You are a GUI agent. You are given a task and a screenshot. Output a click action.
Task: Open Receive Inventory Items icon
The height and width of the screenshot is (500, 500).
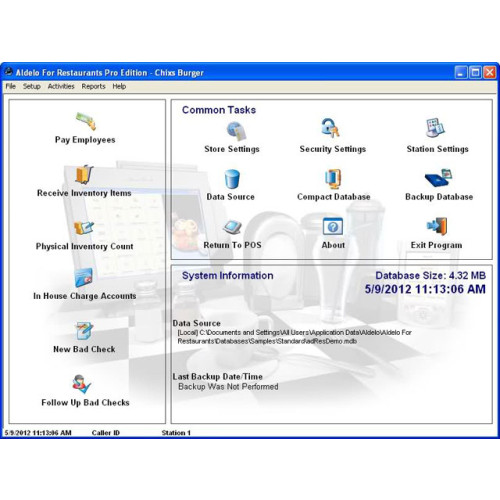pos(84,174)
